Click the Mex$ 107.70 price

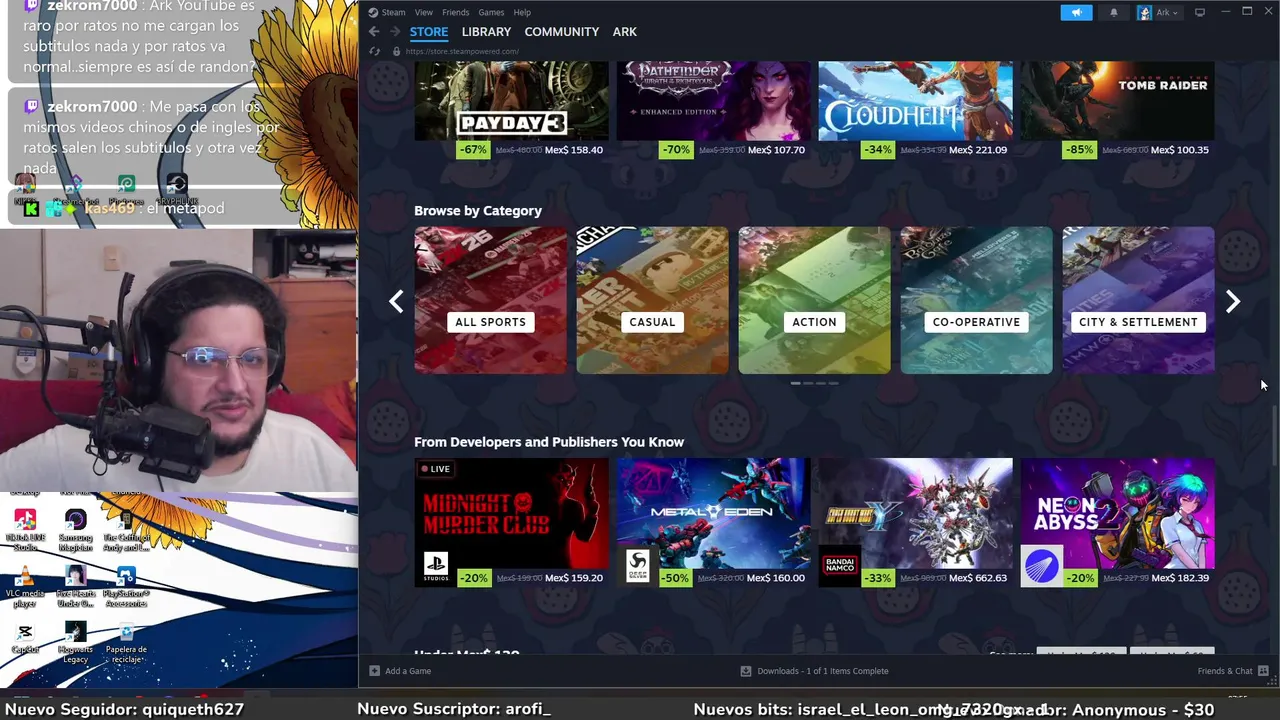[776, 150]
